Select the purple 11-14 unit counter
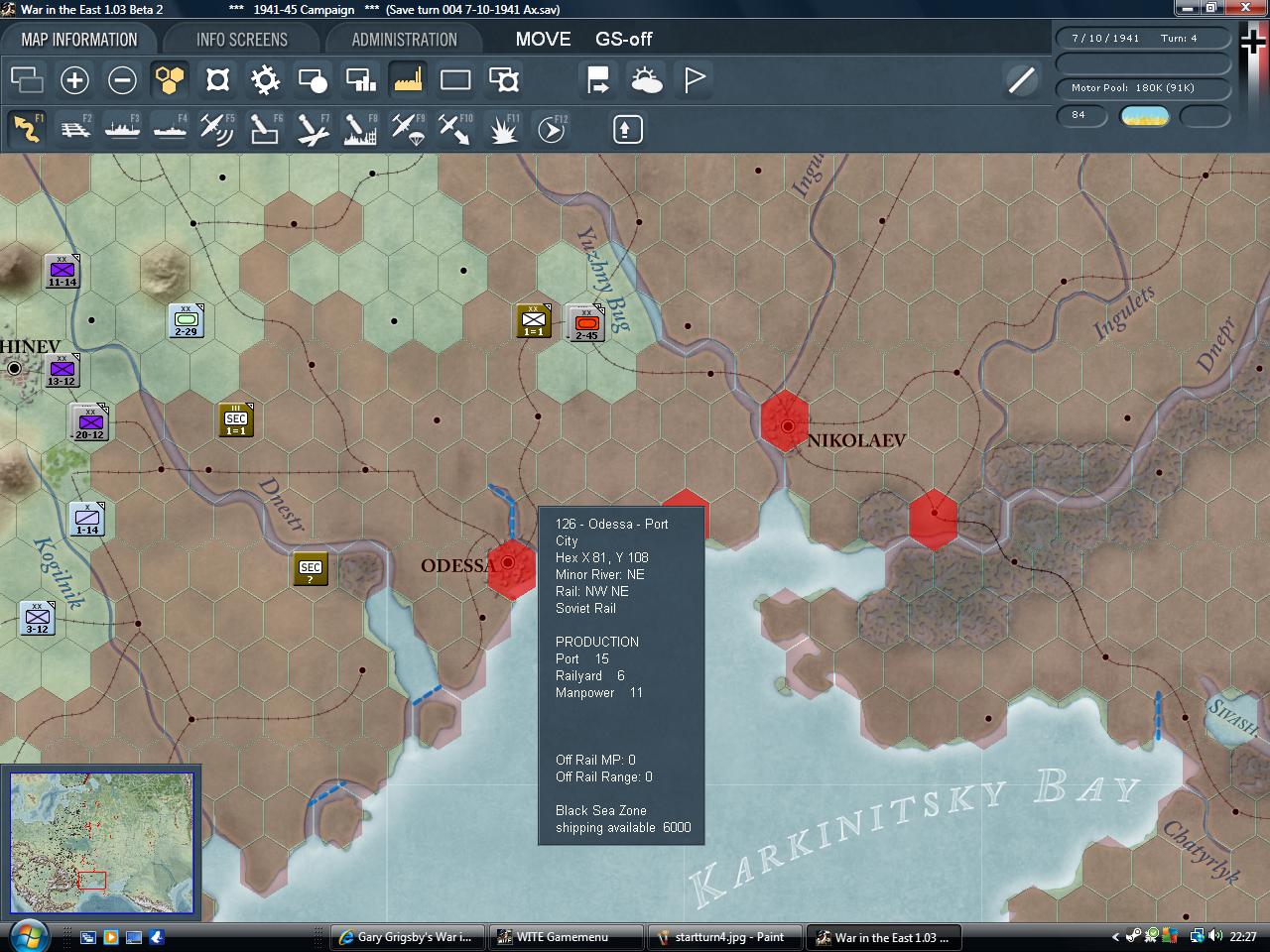 pos(62,271)
